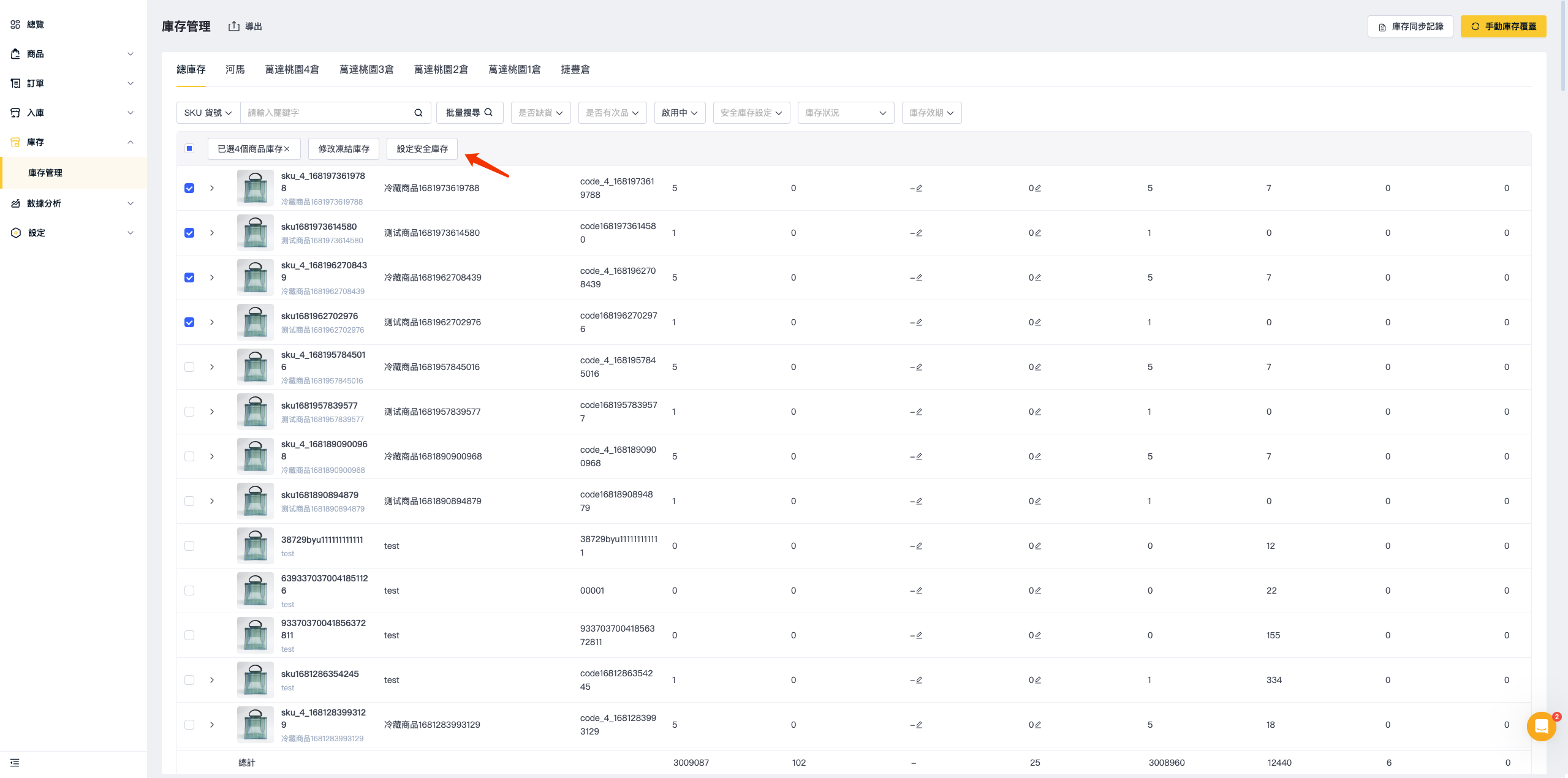Click the 批量搜尋 button
Image resolution: width=1568 pixels, height=778 pixels.
coord(469,113)
